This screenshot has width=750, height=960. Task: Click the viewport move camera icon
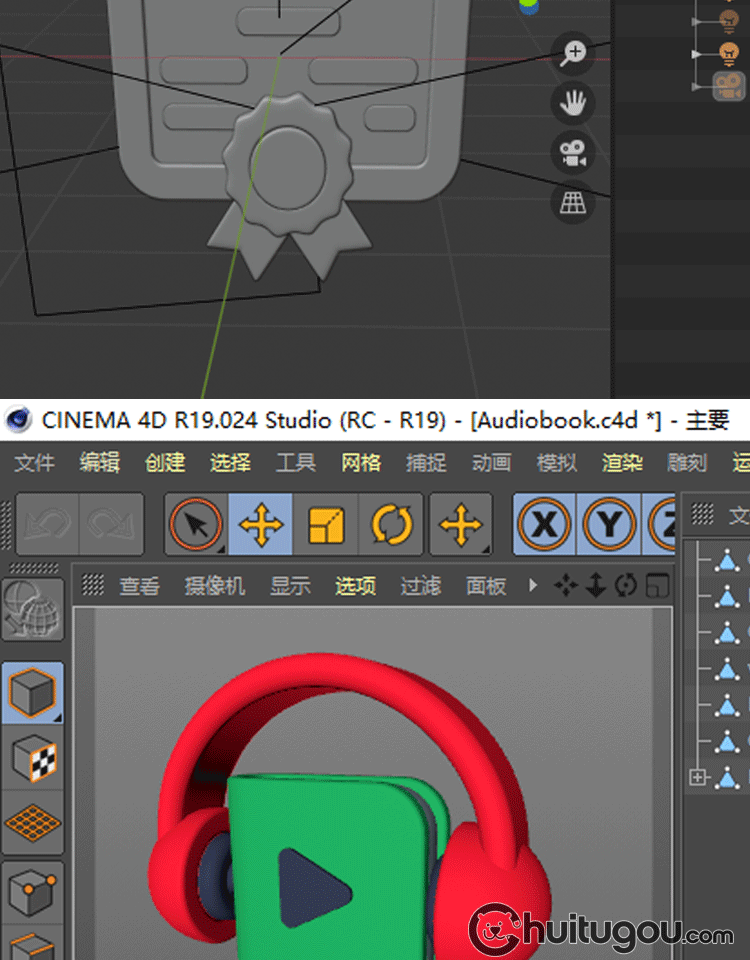pos(566,585)
